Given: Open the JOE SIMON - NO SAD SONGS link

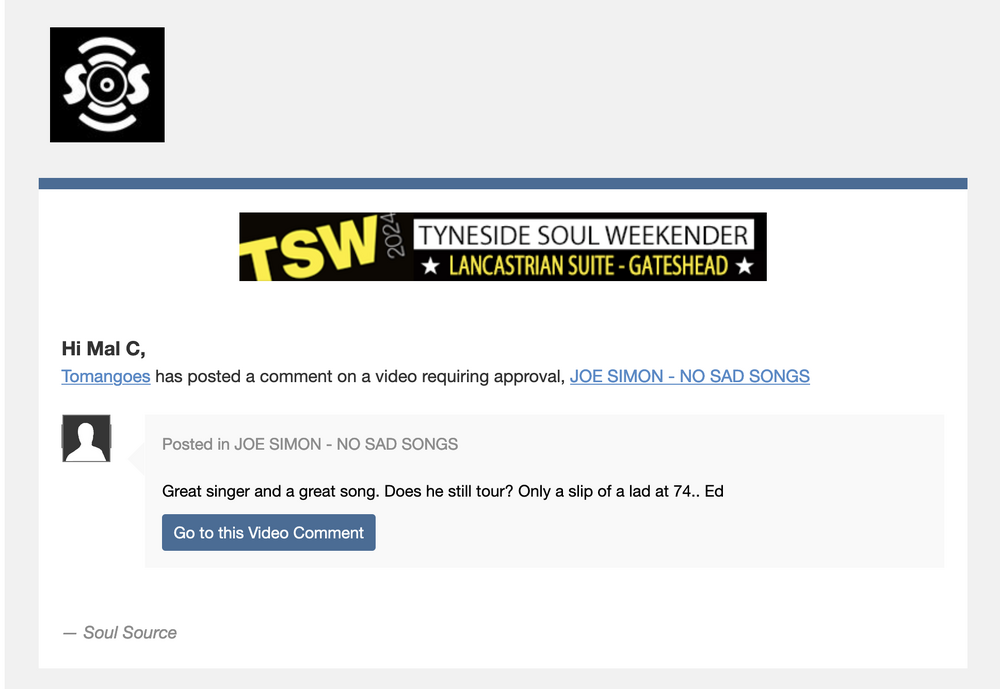Looking at the screenshot, I should tap(689, 376).
